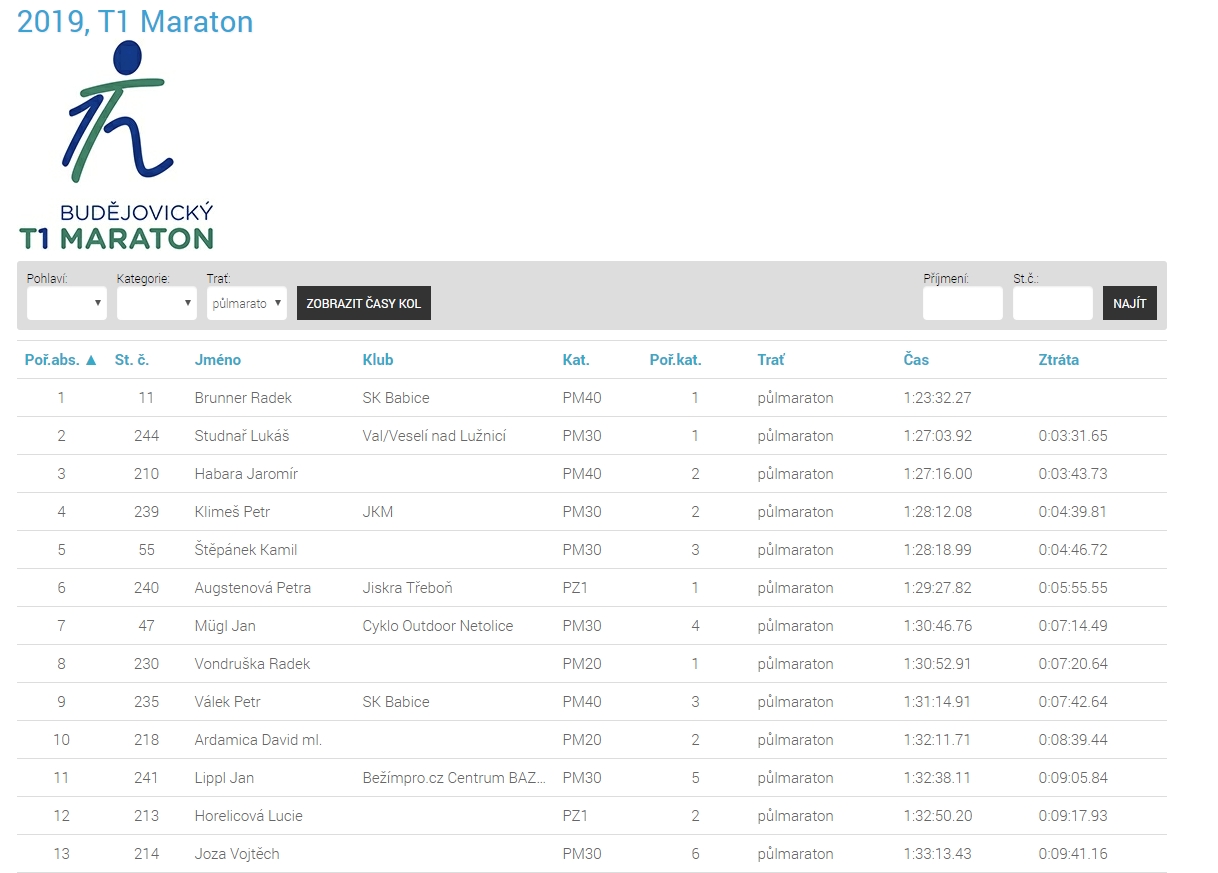Click SK Babice in Brunner Radek row

(x=396, y=398)
